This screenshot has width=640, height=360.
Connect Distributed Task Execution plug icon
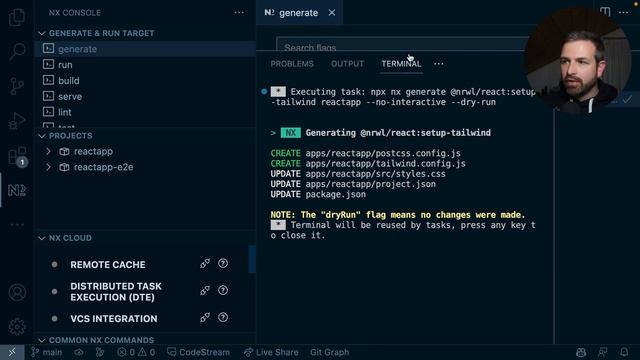pos(205,290)
